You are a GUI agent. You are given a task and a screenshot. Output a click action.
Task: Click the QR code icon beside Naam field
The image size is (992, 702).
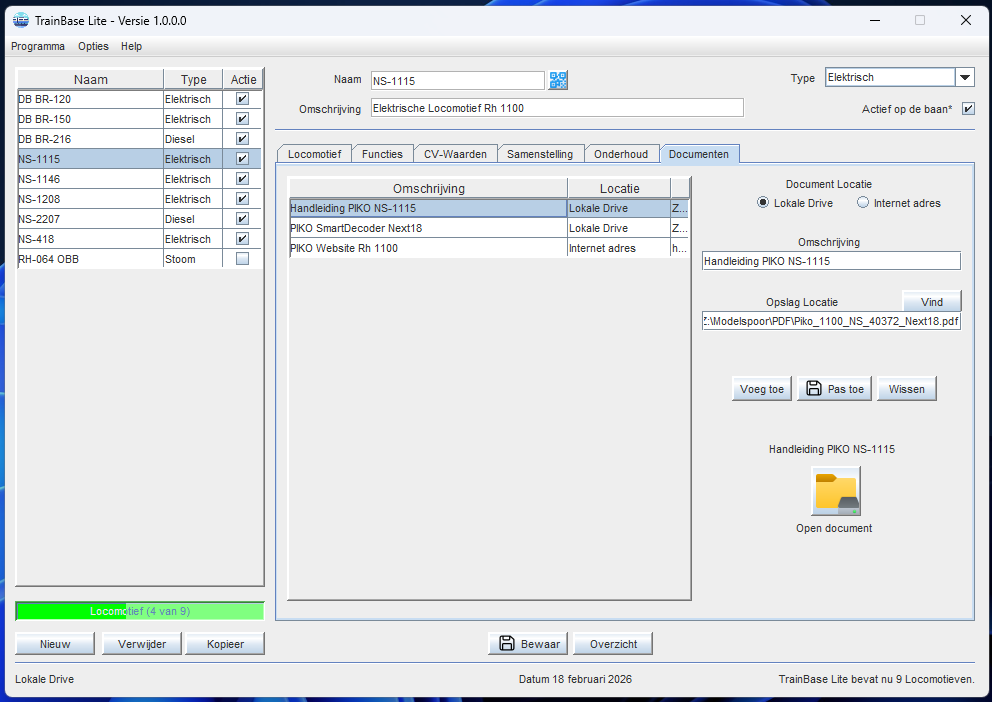coord(558,80)
